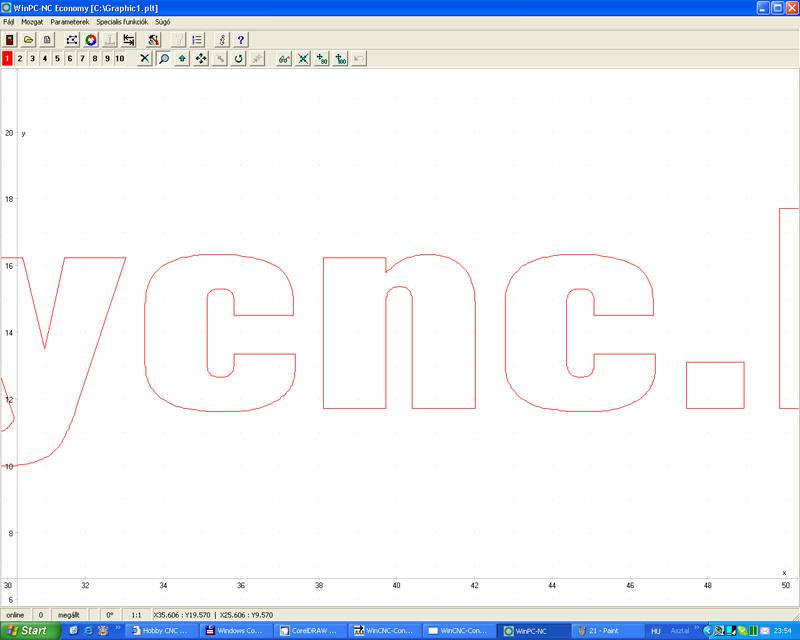The image size is (800, 640).
Task: Click the binoculars view icon
Action: pyautogui.click(x=284, y=59)
